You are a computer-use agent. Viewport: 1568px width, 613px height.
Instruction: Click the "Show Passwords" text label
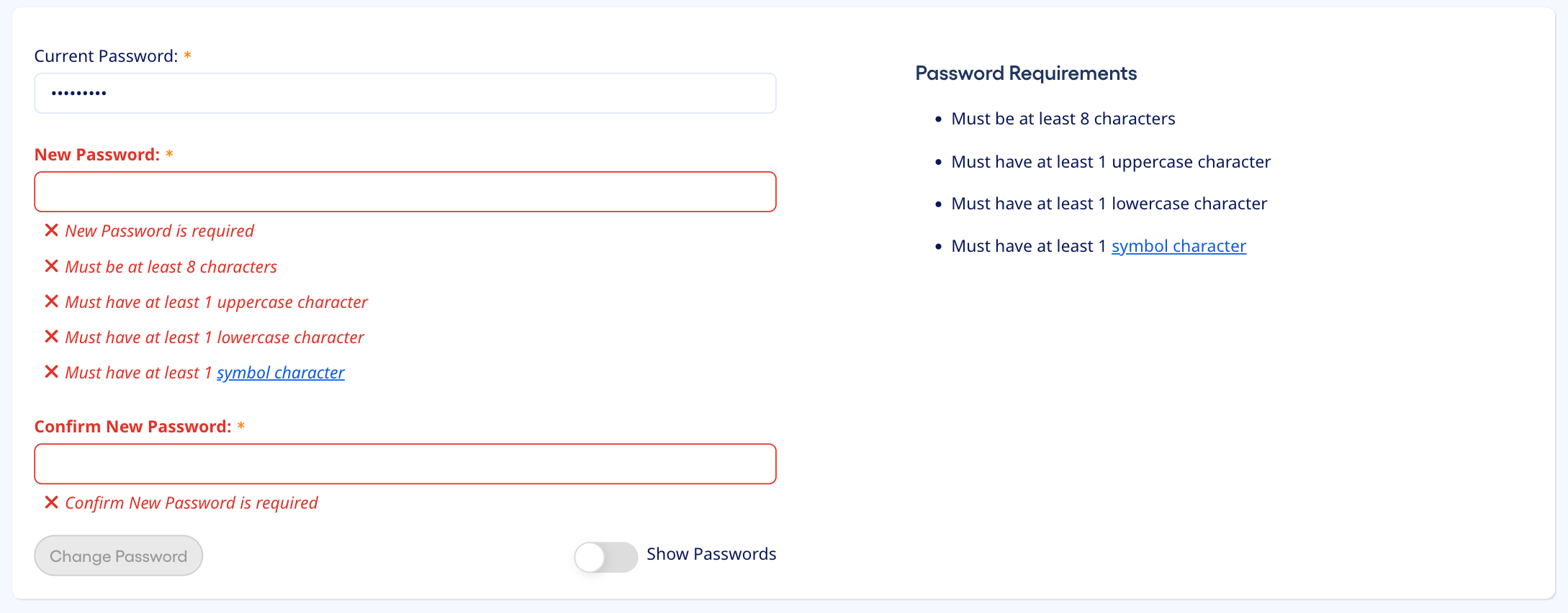pos(711,554)
